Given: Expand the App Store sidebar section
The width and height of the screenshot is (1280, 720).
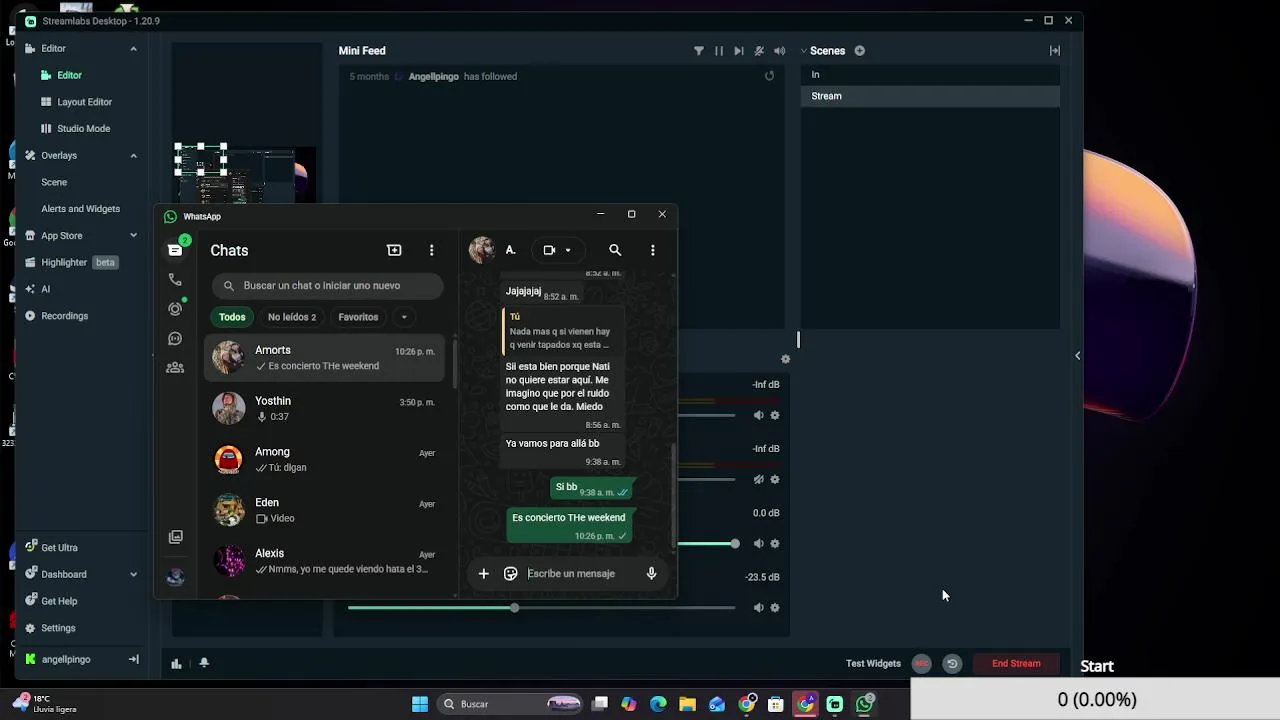Looking at the screenshot, I should click(133, 236).
